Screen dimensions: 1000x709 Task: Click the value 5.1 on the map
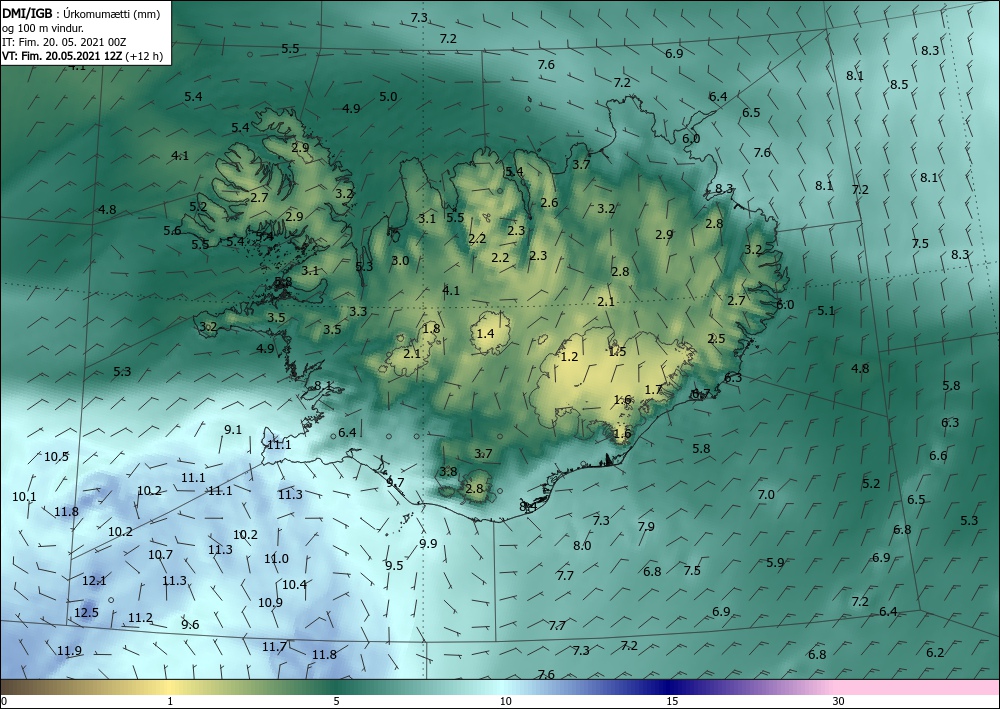click(826, 311)
